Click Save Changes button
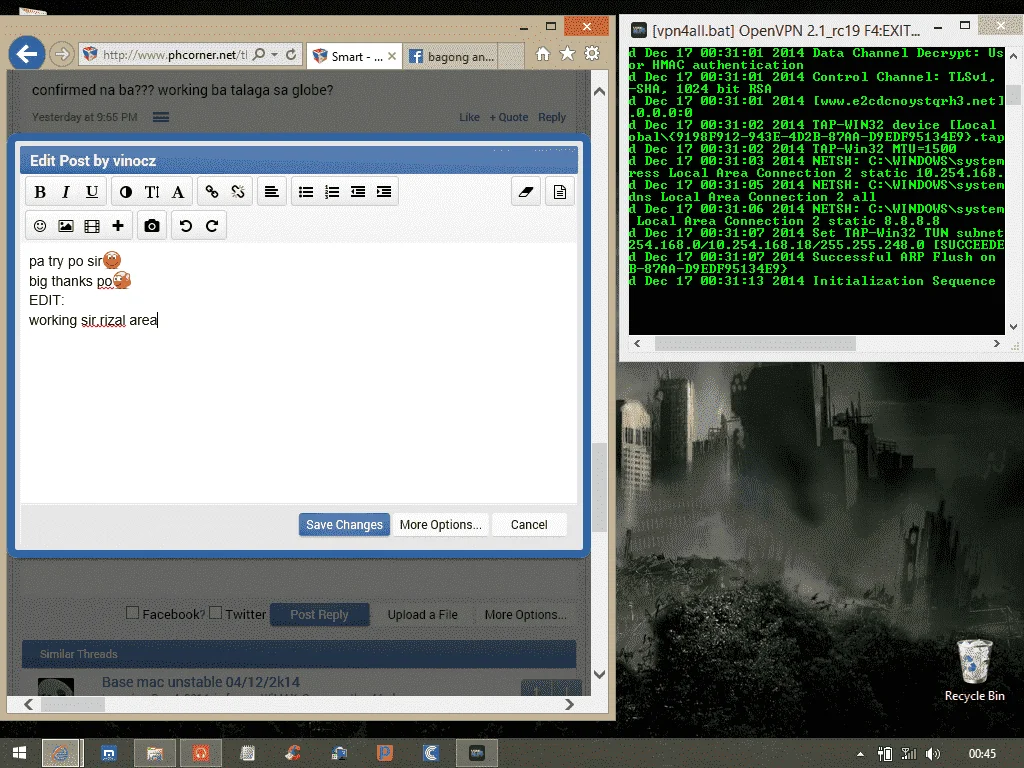Viewport: 1024px width, 768px height. click(x=344, y=524)
